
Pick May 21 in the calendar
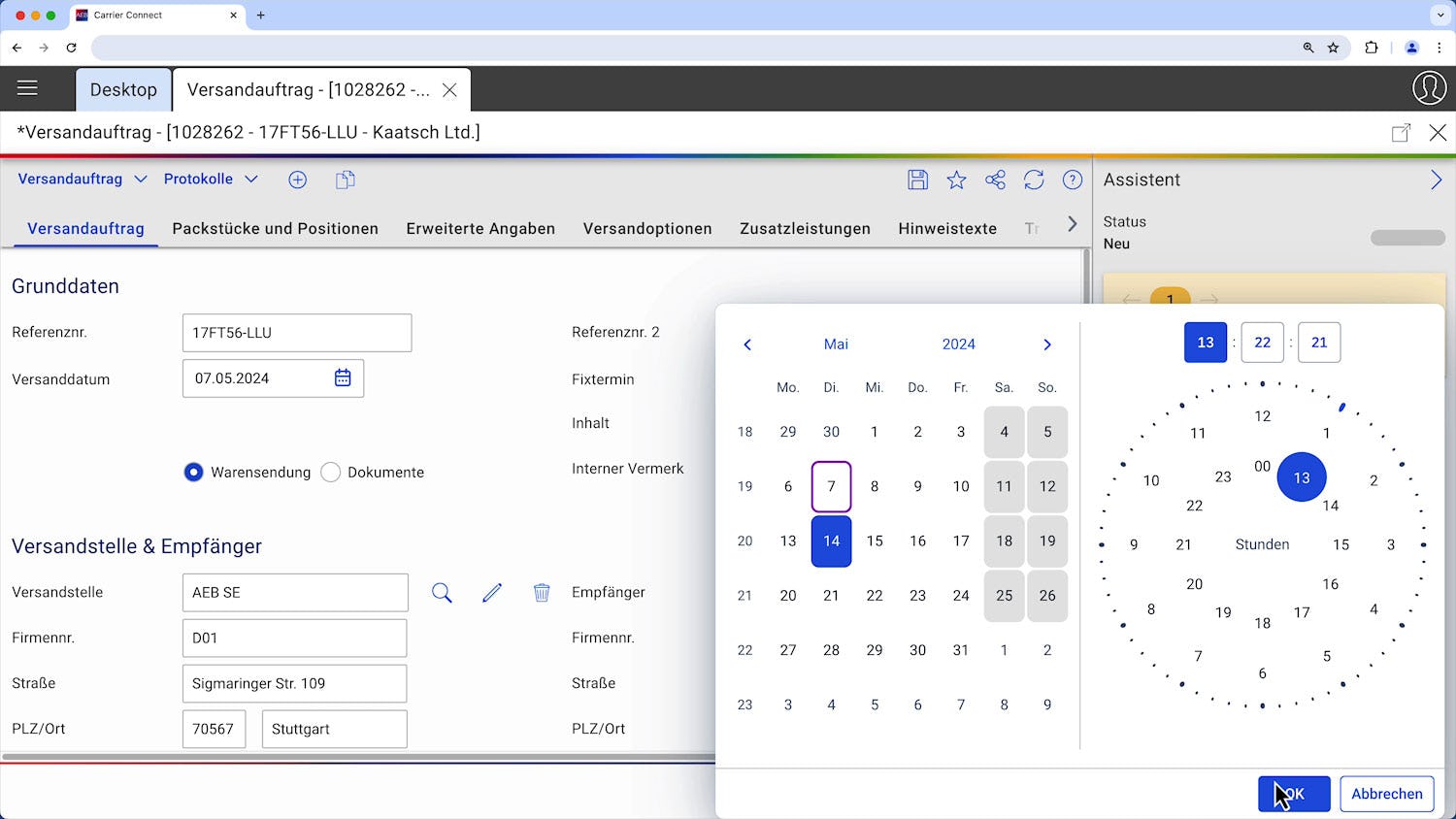click(x=831, y=595)
